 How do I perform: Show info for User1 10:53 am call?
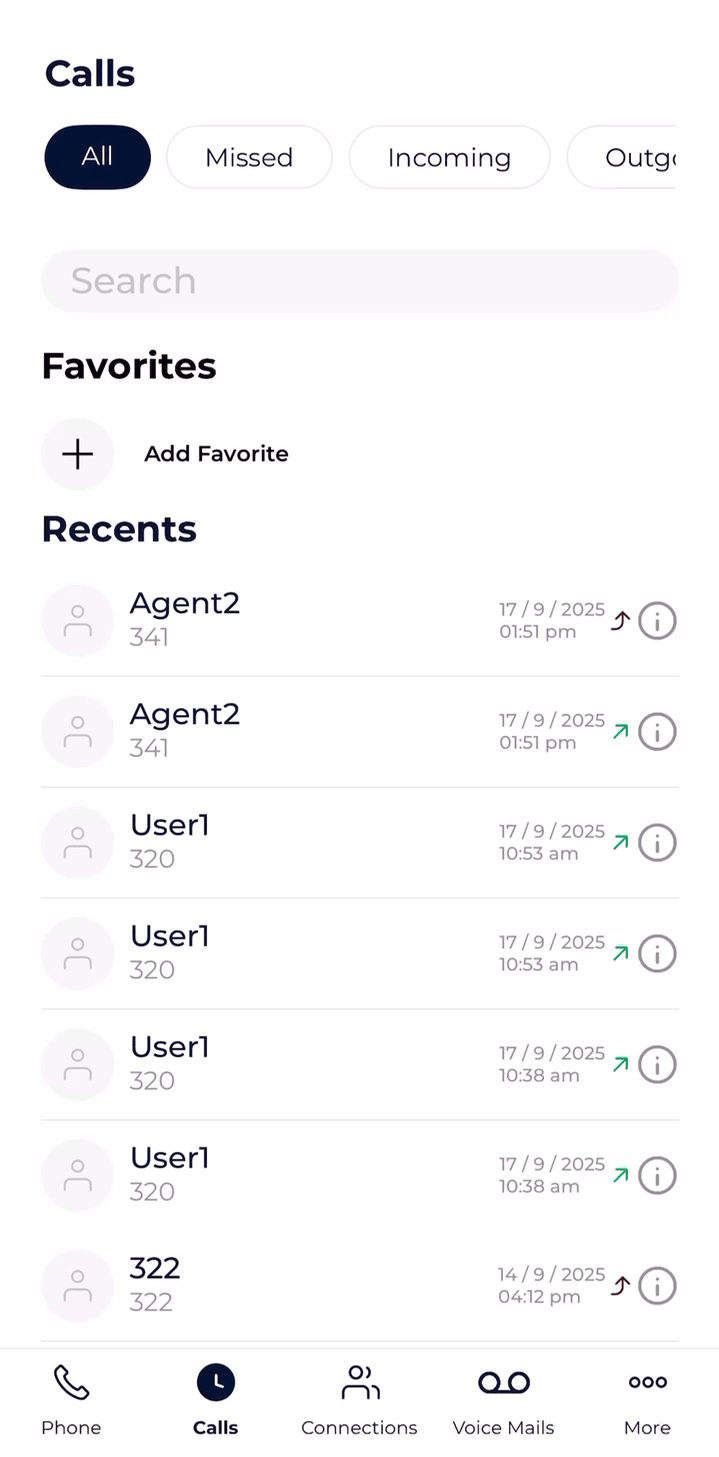[657, 843]
